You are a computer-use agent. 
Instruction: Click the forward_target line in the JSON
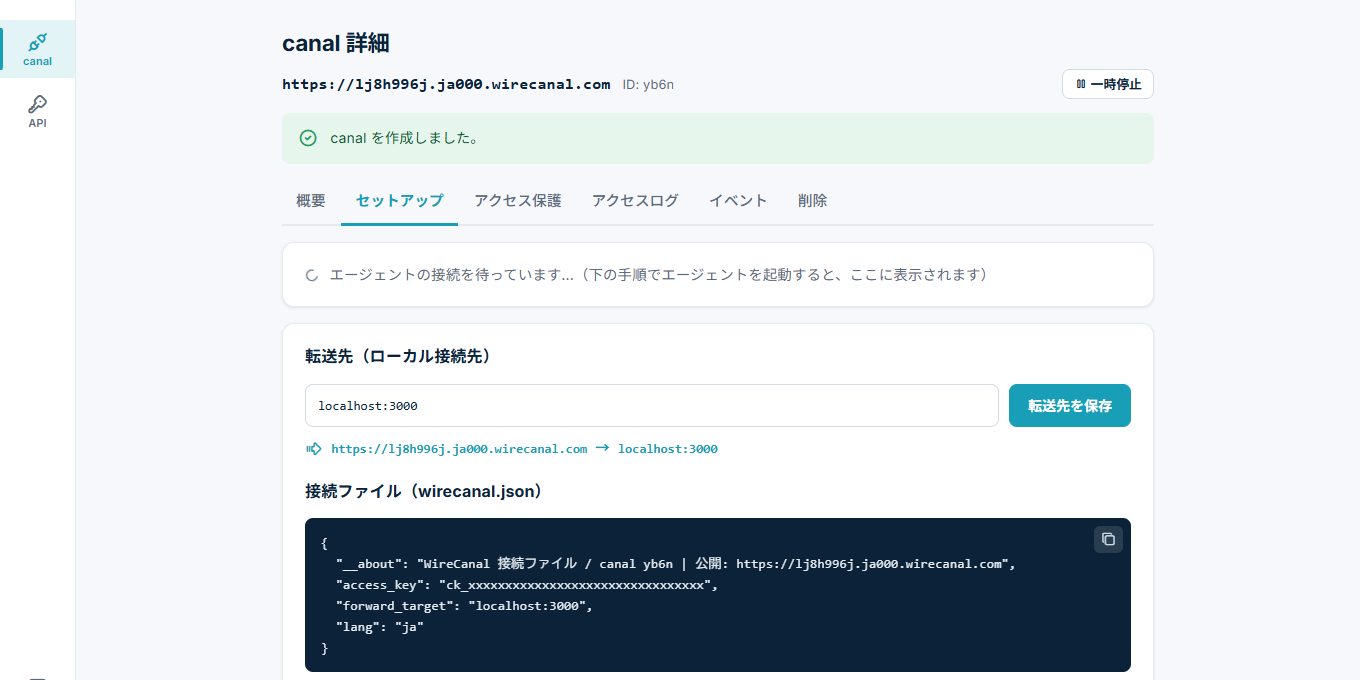(464, 606)
